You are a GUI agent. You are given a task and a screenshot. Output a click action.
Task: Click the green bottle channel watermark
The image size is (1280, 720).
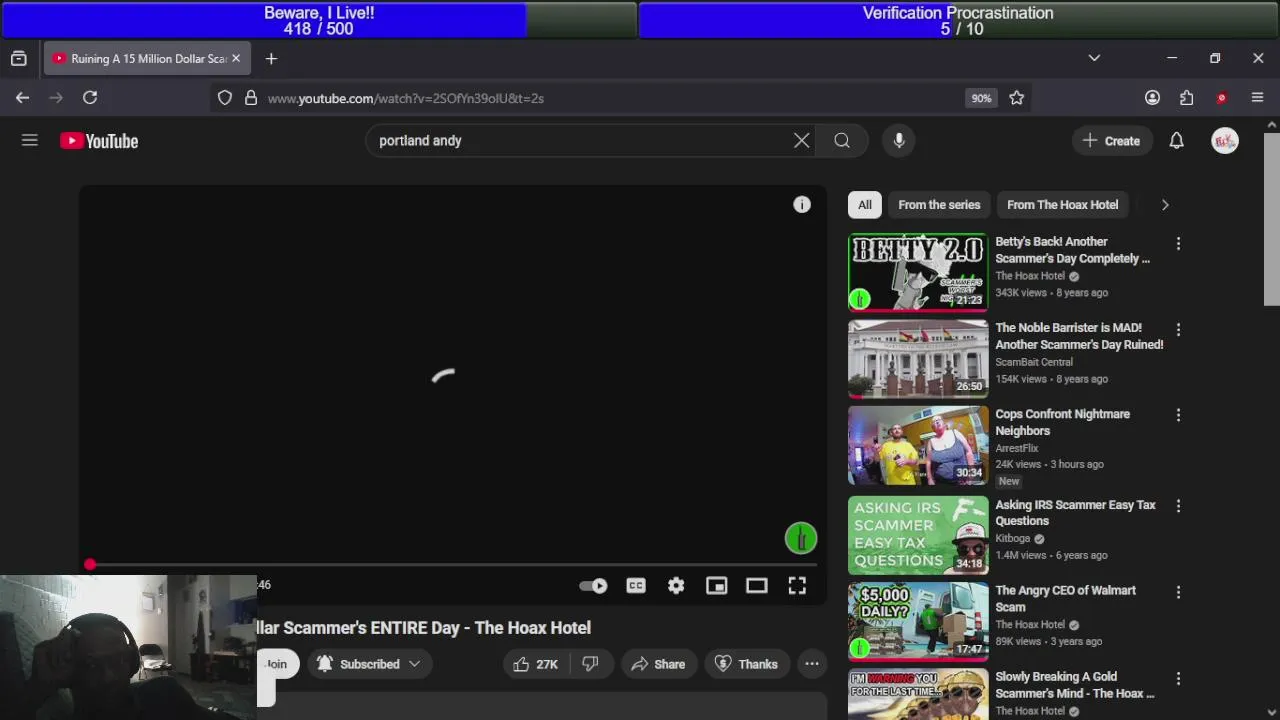click(x=801, y=539)
